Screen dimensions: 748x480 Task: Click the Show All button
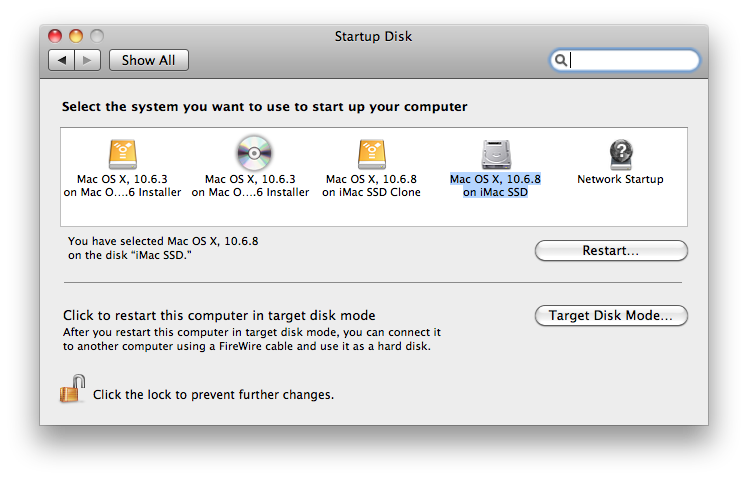(148, 60)
